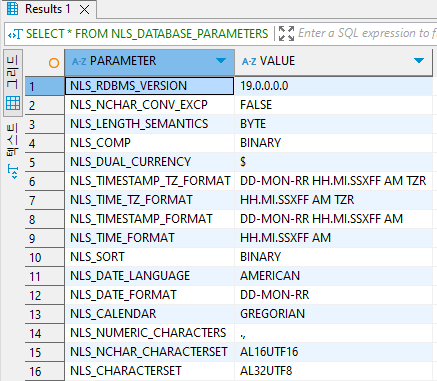Click the SQL query text icon
Viewport: 437px width, 381px height.
15,34
